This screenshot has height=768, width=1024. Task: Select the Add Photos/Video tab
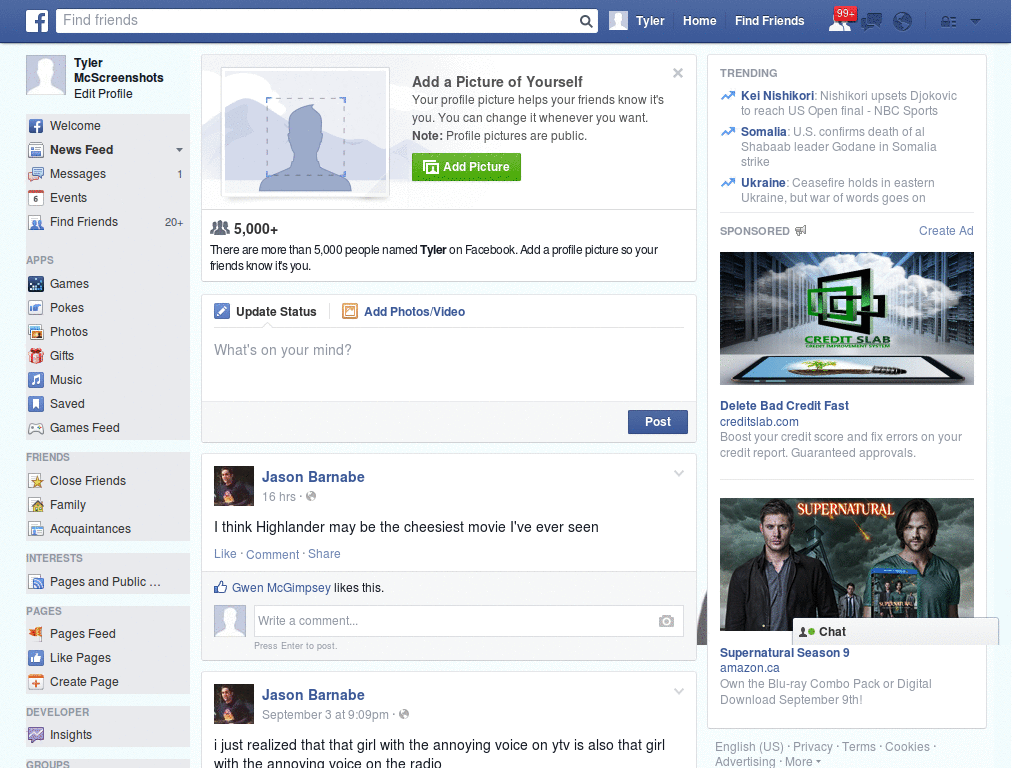tap(404, 312)
